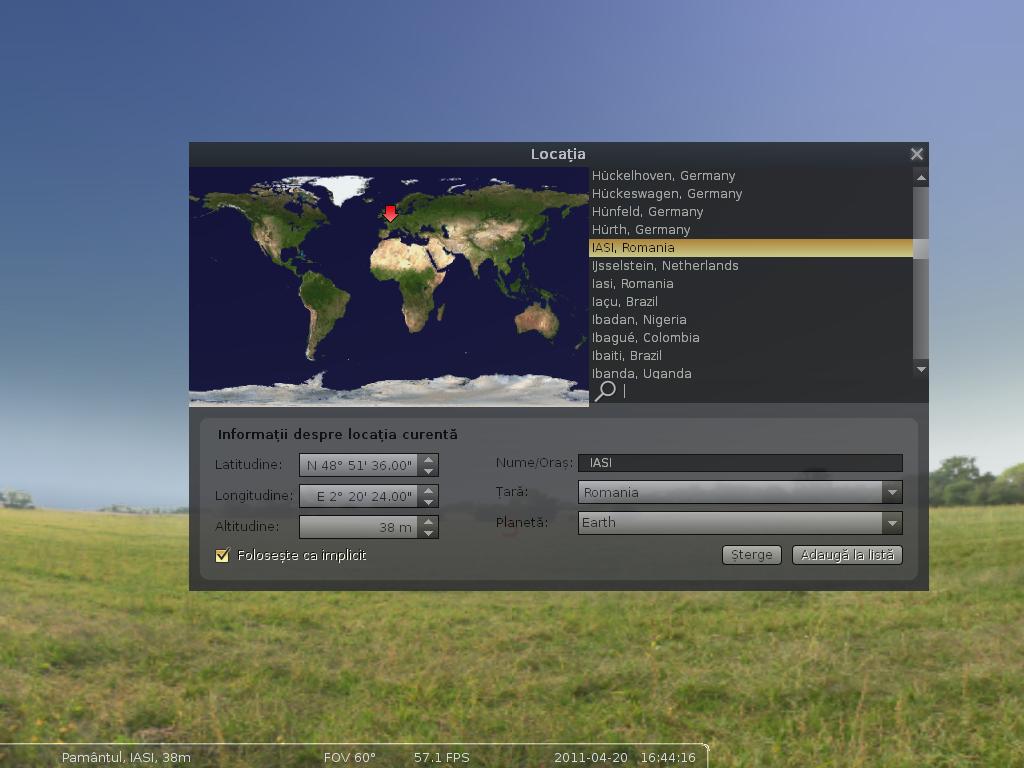Open the Planetă dropdown
This screenshot has height=768, width=1024.
click(740, 522)
